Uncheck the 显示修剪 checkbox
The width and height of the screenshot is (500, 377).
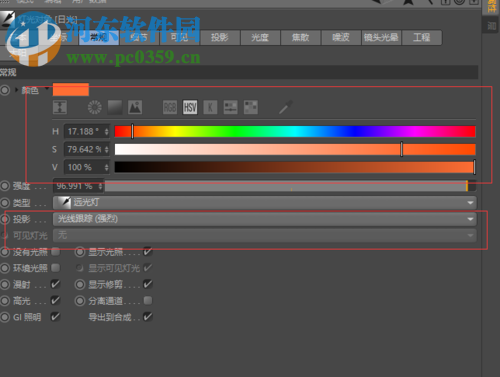coord(148,284)
